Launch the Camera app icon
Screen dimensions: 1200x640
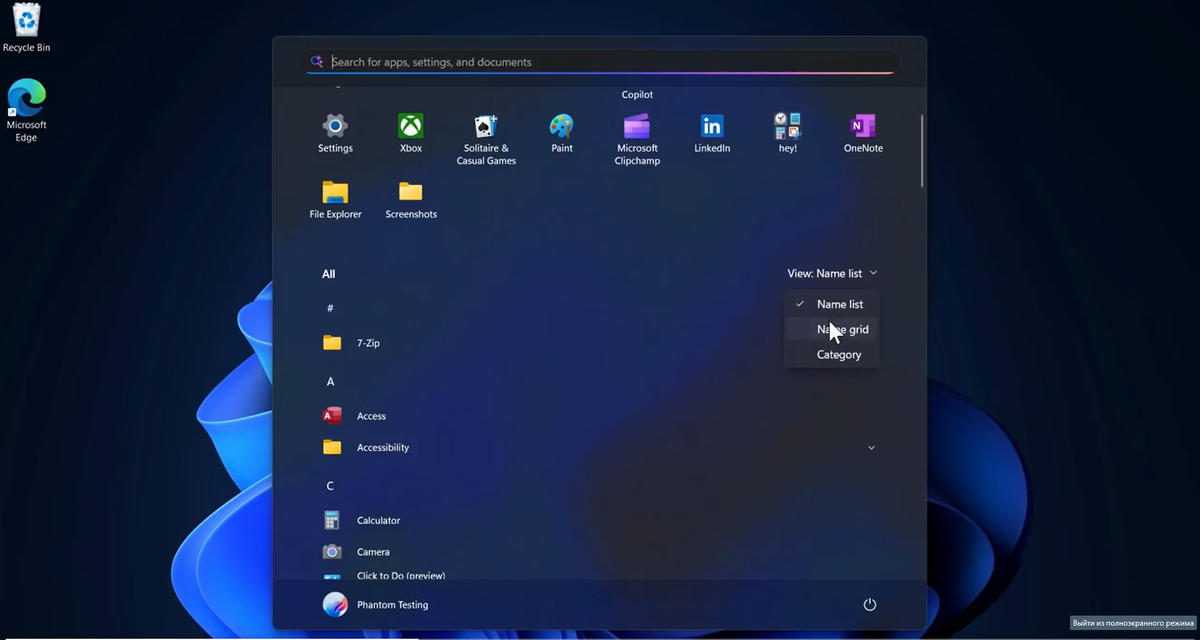(x=333, y=552)
